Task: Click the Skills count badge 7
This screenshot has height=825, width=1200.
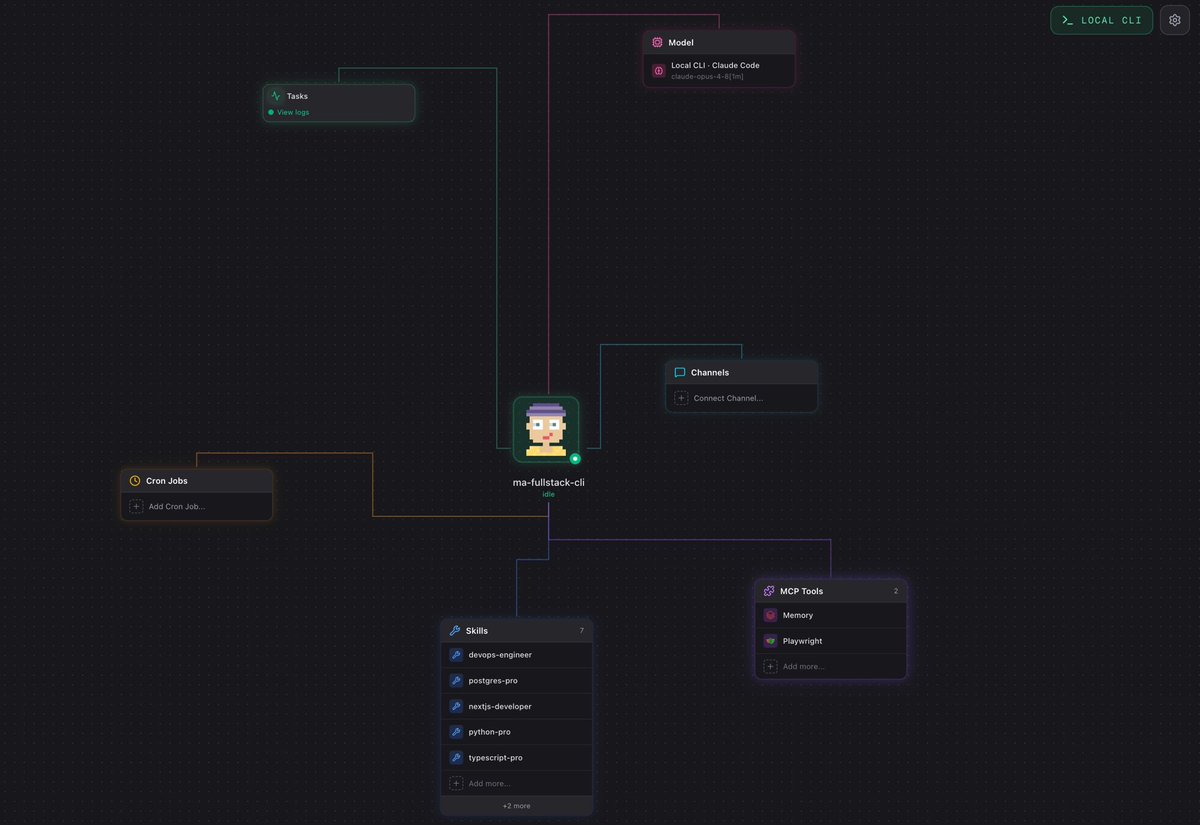Action: click(x=581, y=630)
